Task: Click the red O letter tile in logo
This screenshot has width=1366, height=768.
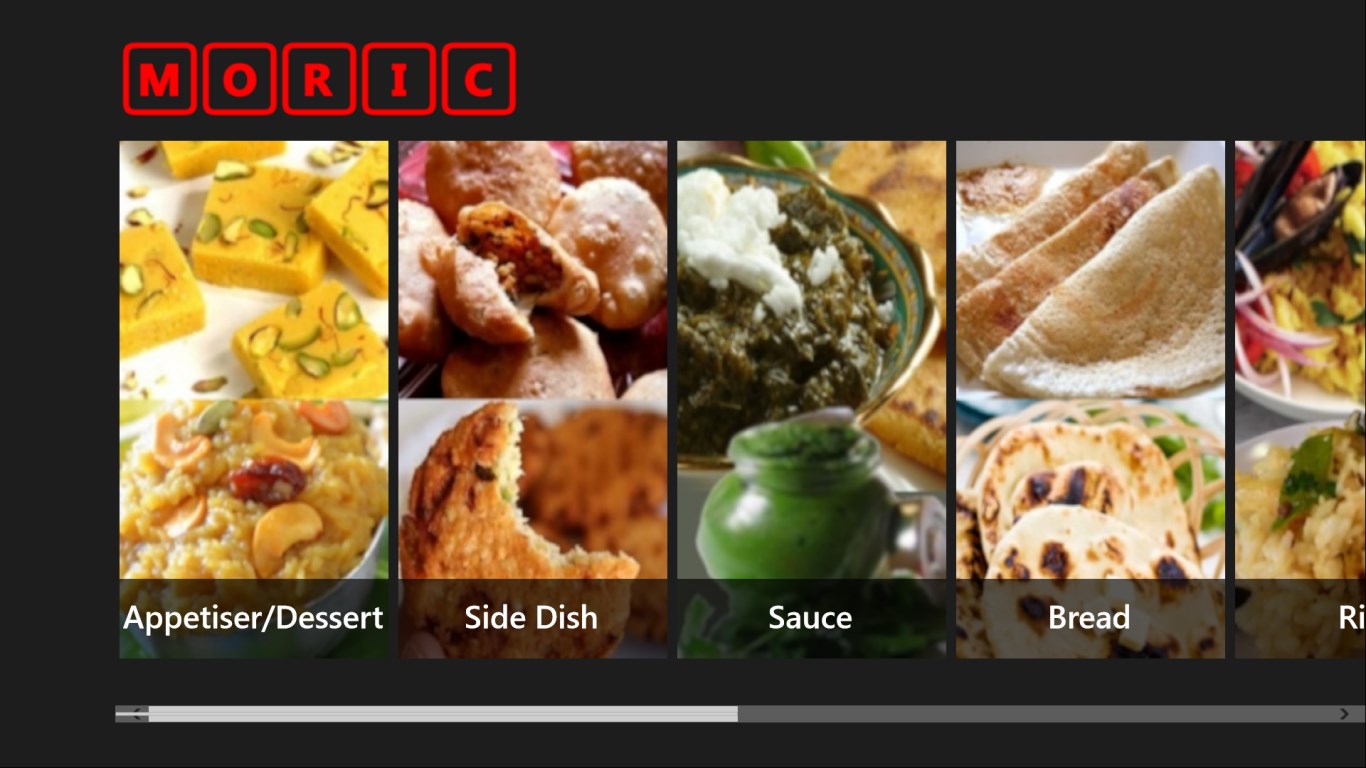Action: (239, 78)
